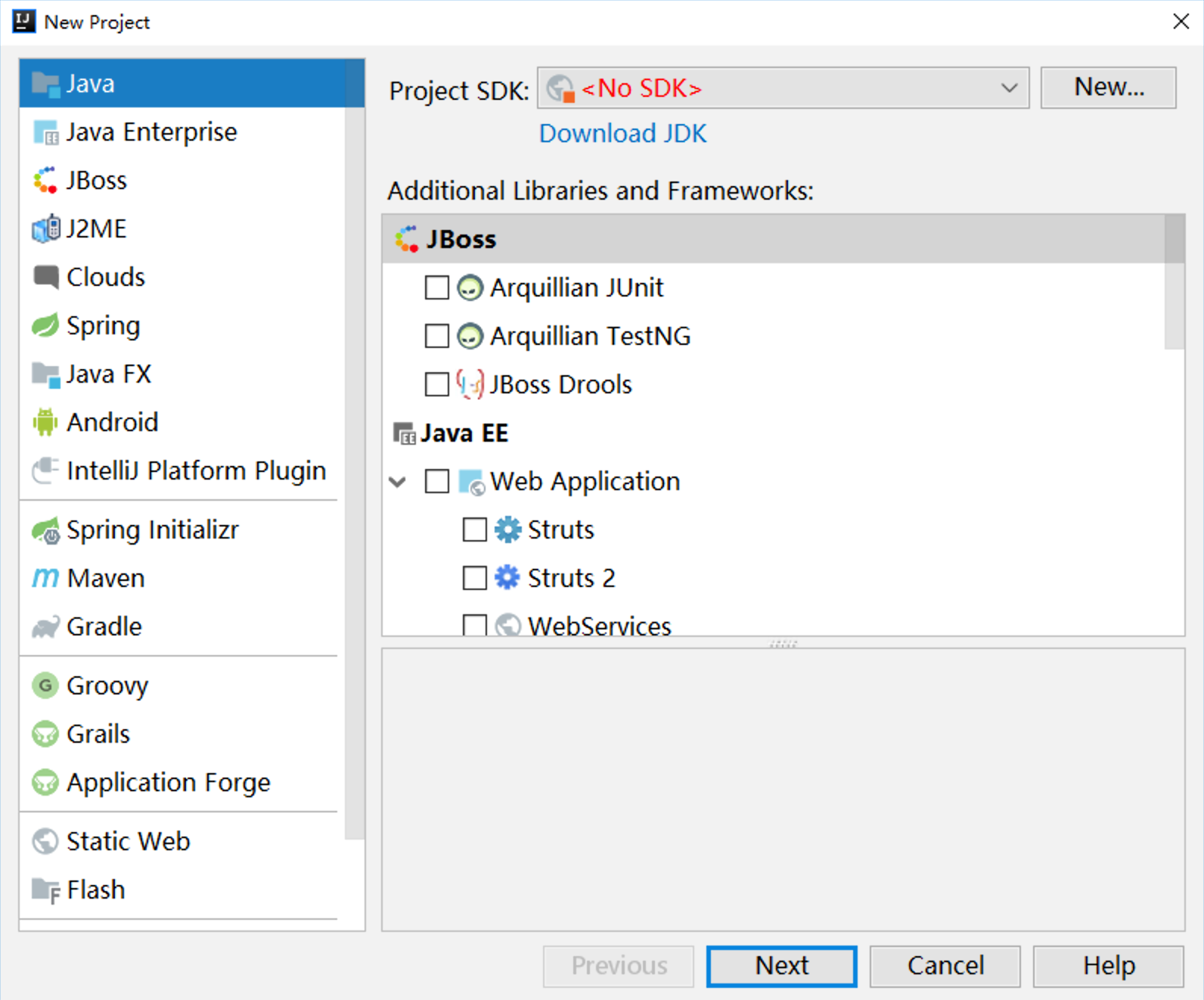
Task: Choose Spring project type label
Action: click(103, 326)
